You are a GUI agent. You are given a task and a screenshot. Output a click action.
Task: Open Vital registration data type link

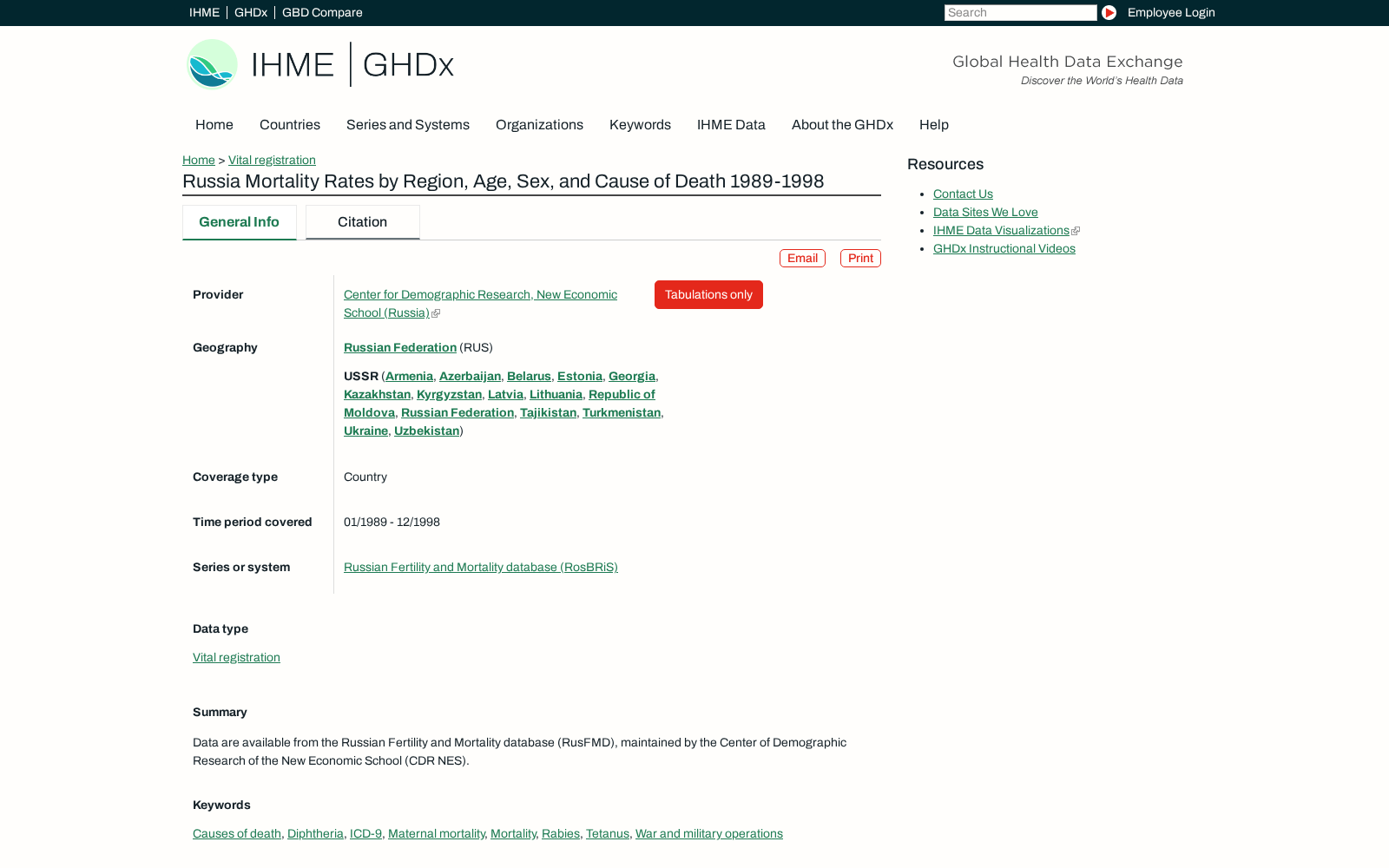pyautogui.click(x=236, y=658)
